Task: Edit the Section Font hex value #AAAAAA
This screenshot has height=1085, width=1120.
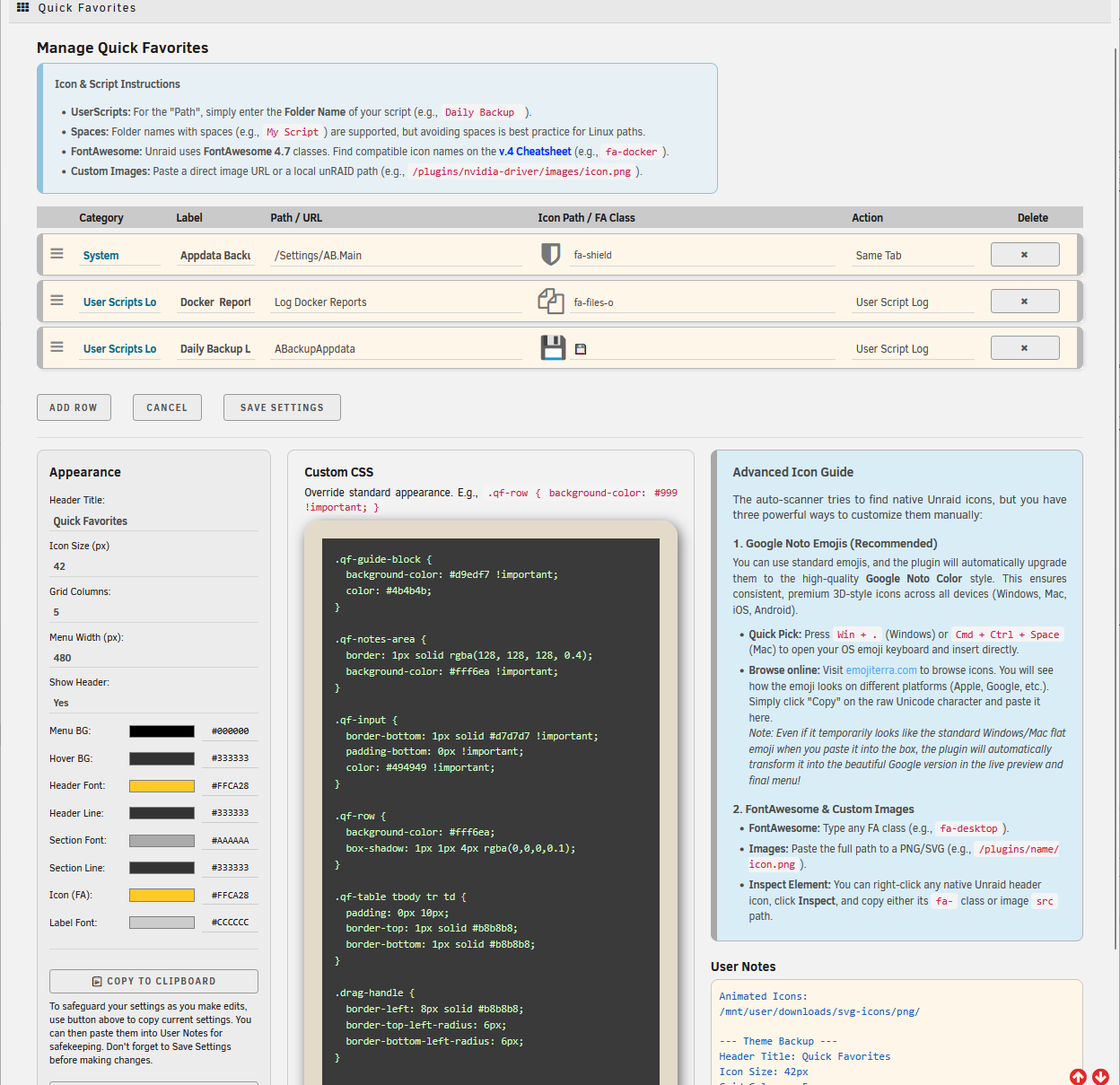Action: pos(231,841)
